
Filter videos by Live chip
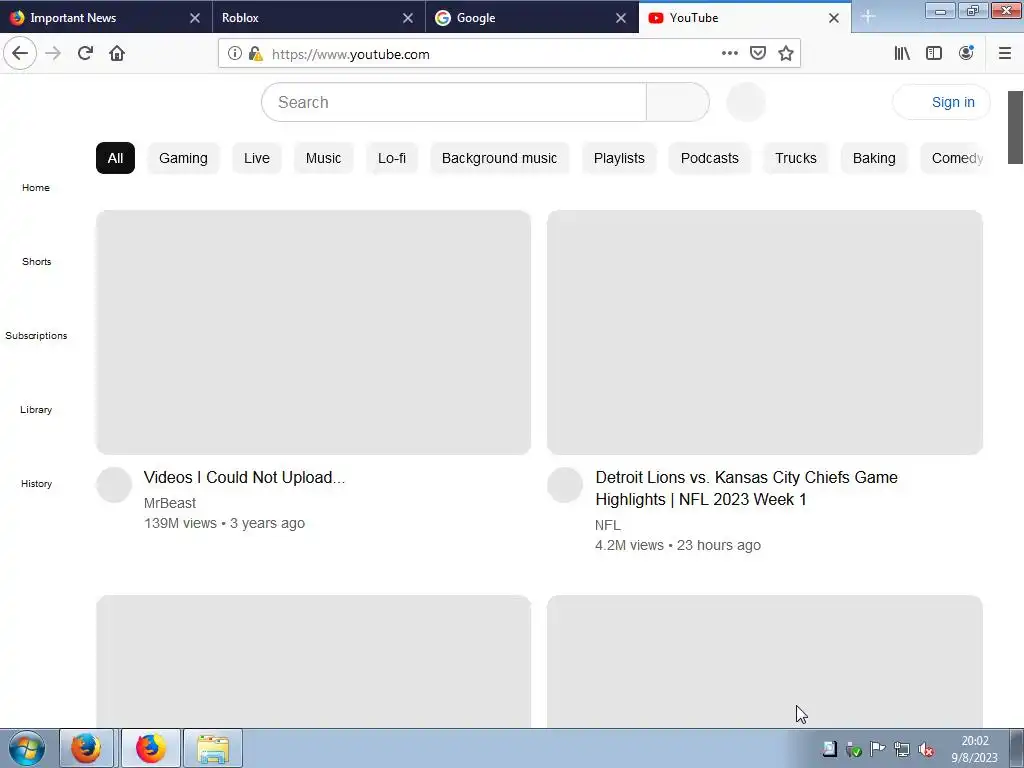257,158
